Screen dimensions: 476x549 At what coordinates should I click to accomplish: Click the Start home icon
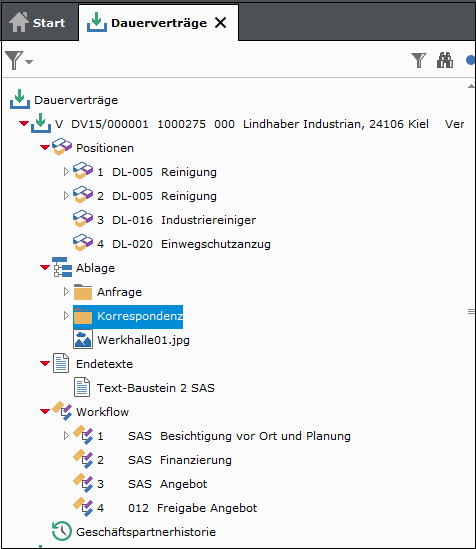(19, 22)
